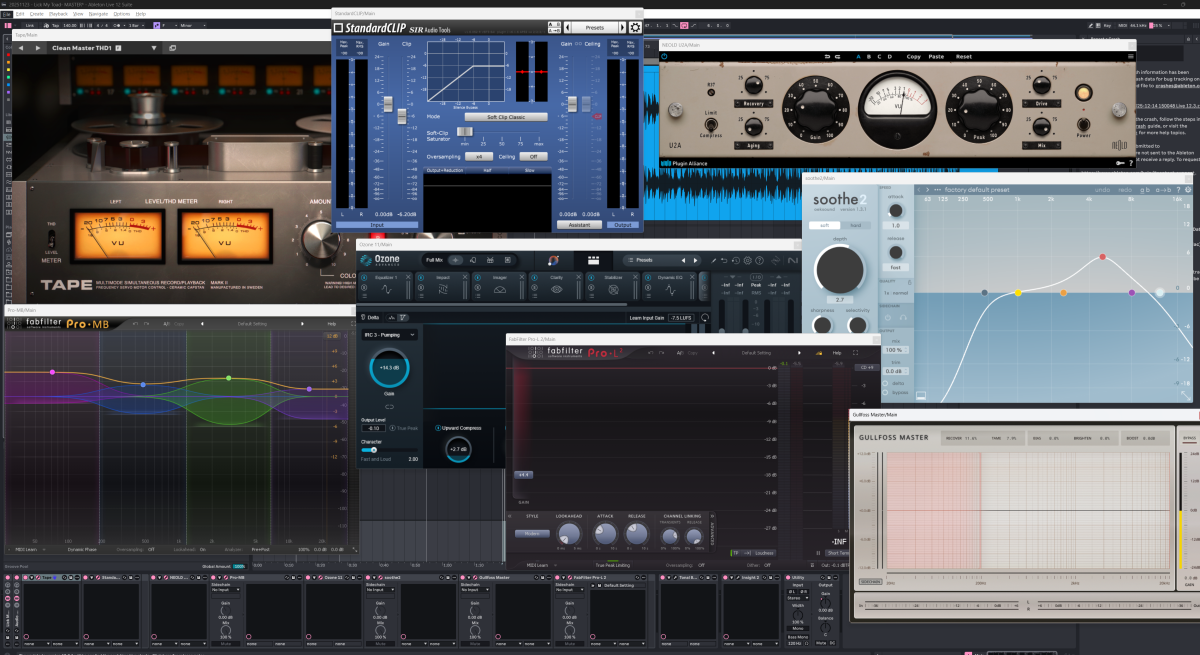The height and width of the screenshot is (655, 1200).
Task: Select the Stabilizer module in Ozone
Action: click(x=613, y=286)
